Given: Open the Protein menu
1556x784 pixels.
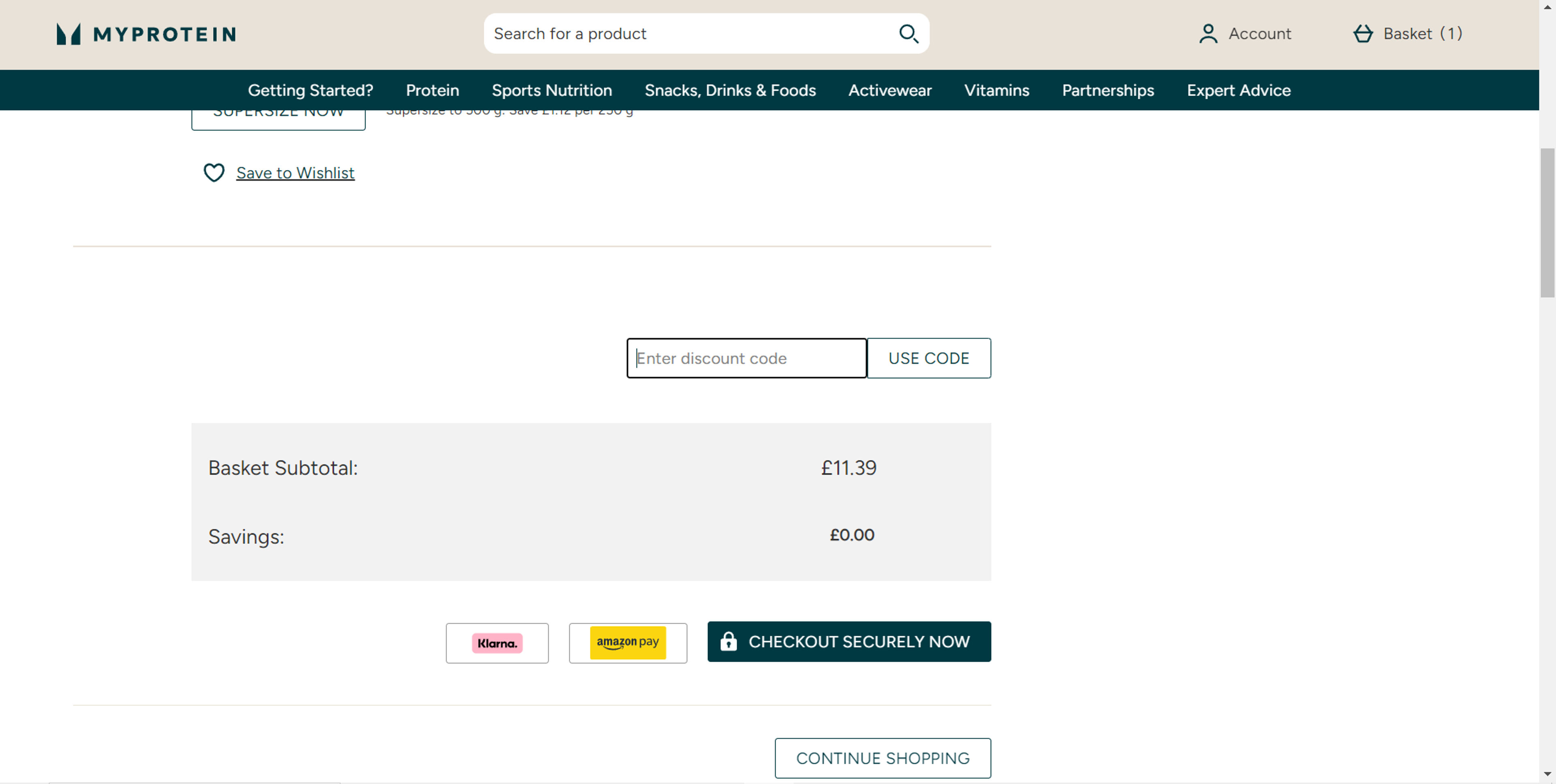Looking at the screenshot, I should pyautogui.click(x=432, y=91).
